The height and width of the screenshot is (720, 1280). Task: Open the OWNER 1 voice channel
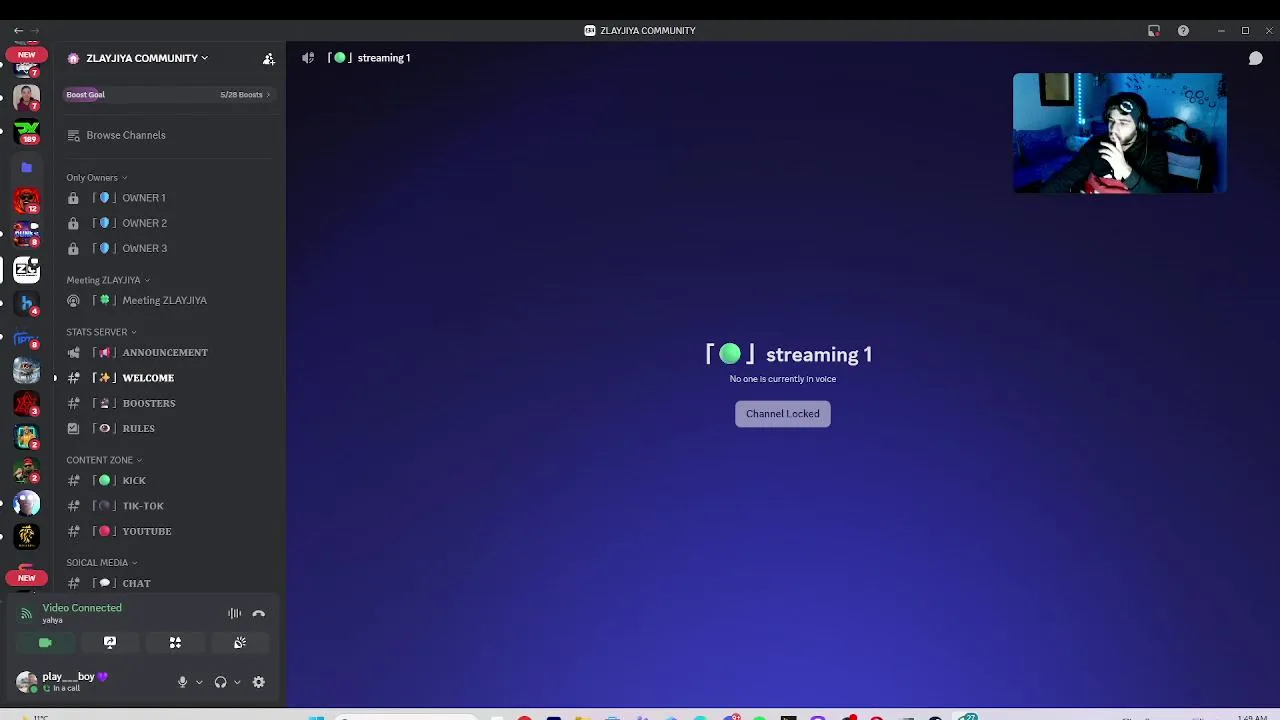point(168,198)
